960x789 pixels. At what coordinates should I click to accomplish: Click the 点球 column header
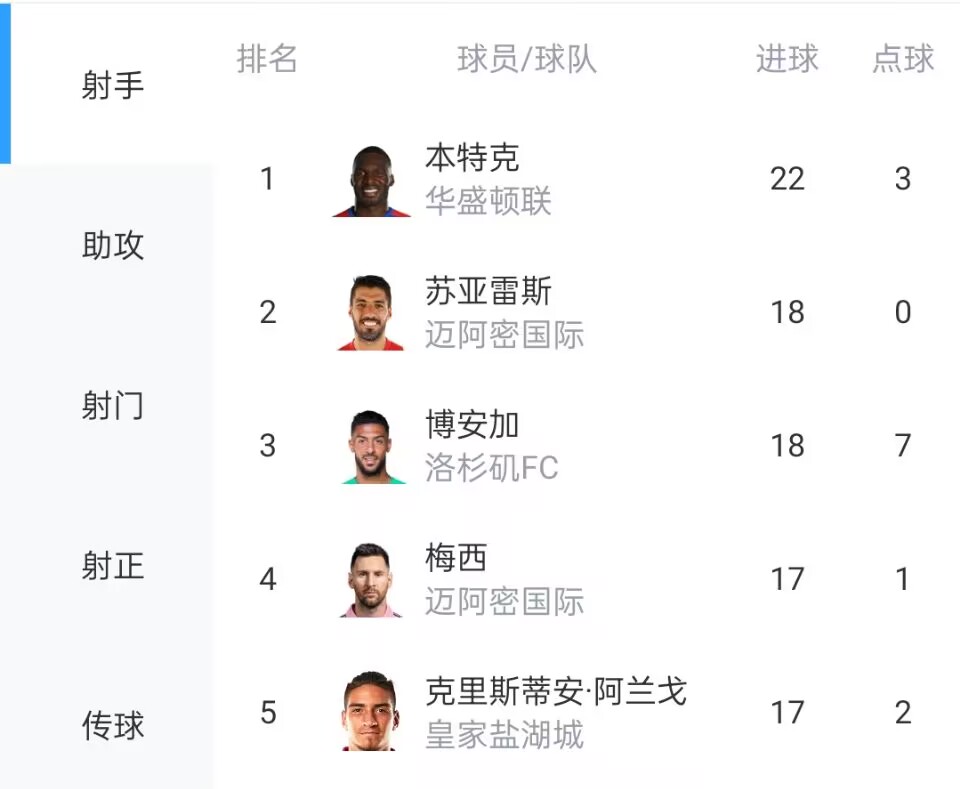pyautogui.click(x=903, y=59)
